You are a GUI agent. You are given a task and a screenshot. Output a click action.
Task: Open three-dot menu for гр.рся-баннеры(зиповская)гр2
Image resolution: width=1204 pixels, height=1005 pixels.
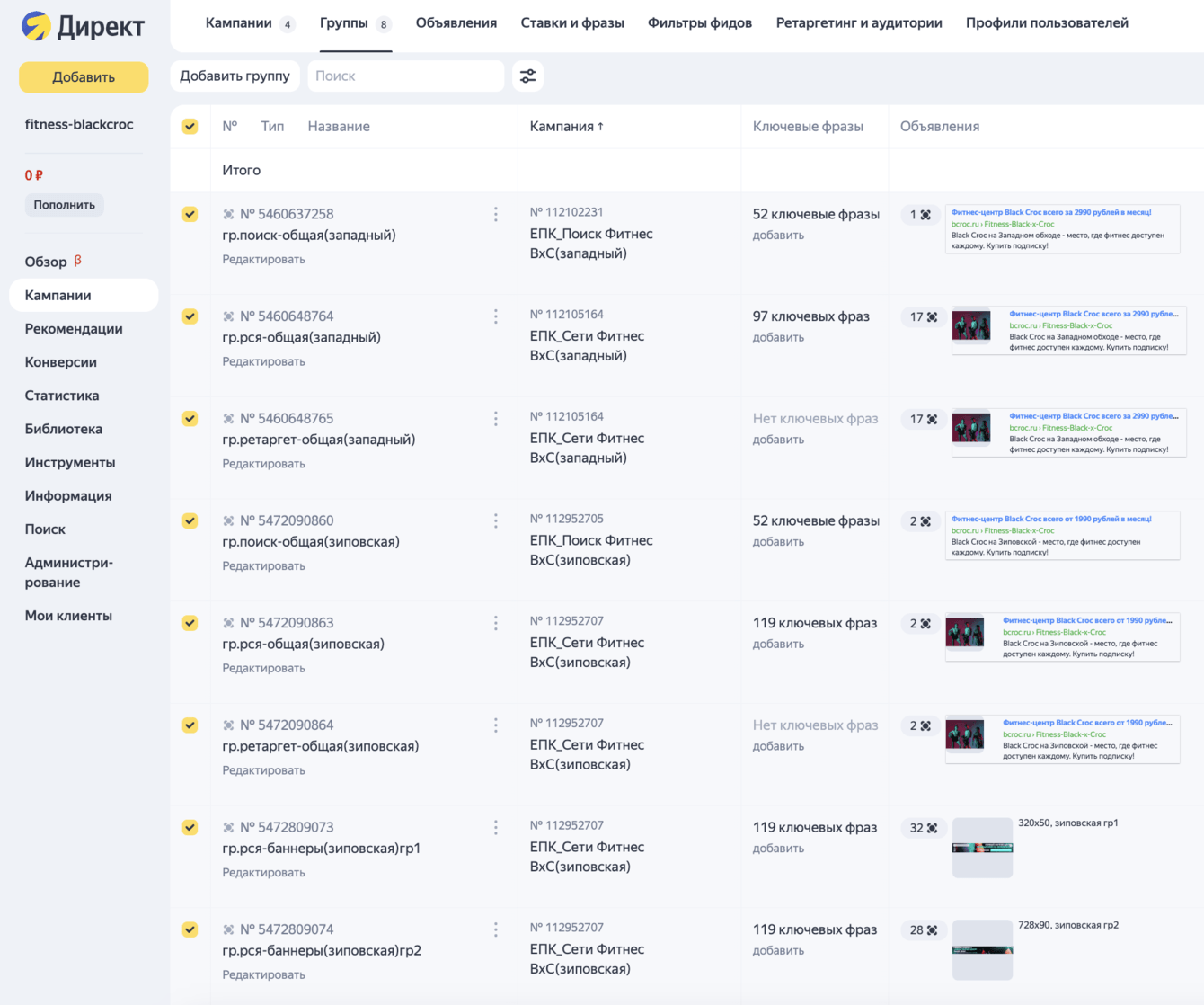[x=495, y=929]
